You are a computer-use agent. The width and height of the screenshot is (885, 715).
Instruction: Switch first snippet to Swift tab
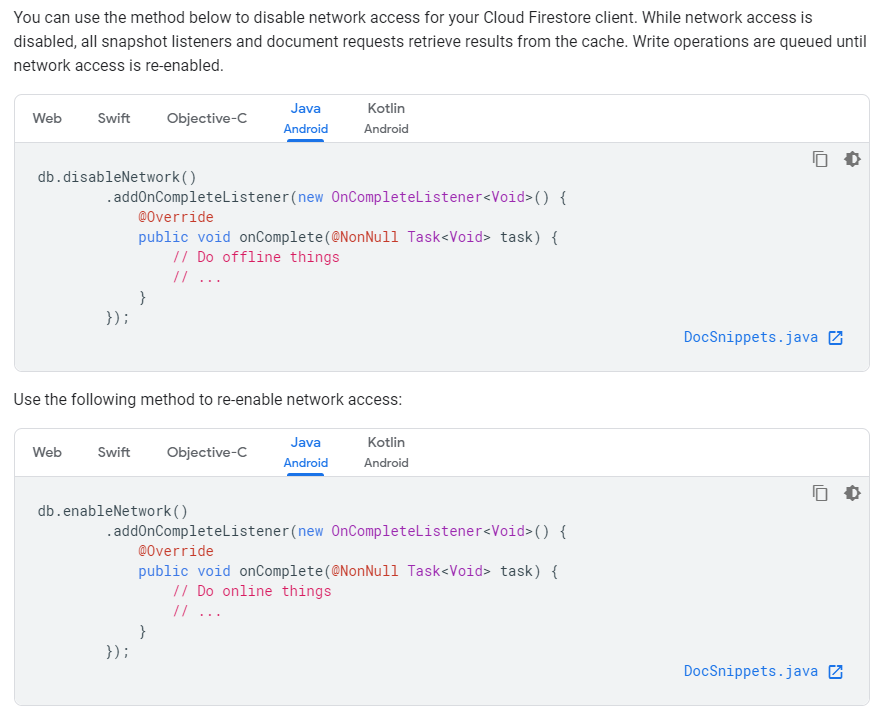coord(114,119)
